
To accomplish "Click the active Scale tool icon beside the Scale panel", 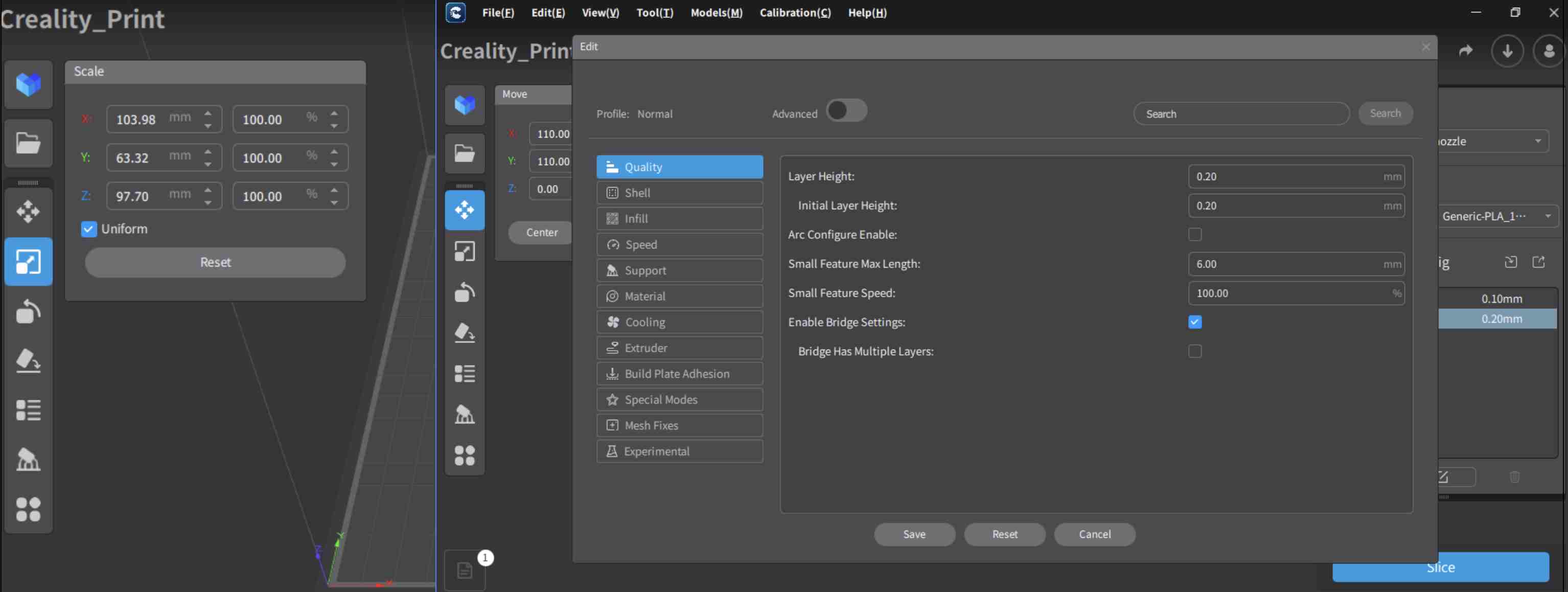I will [x=28, y=261].
